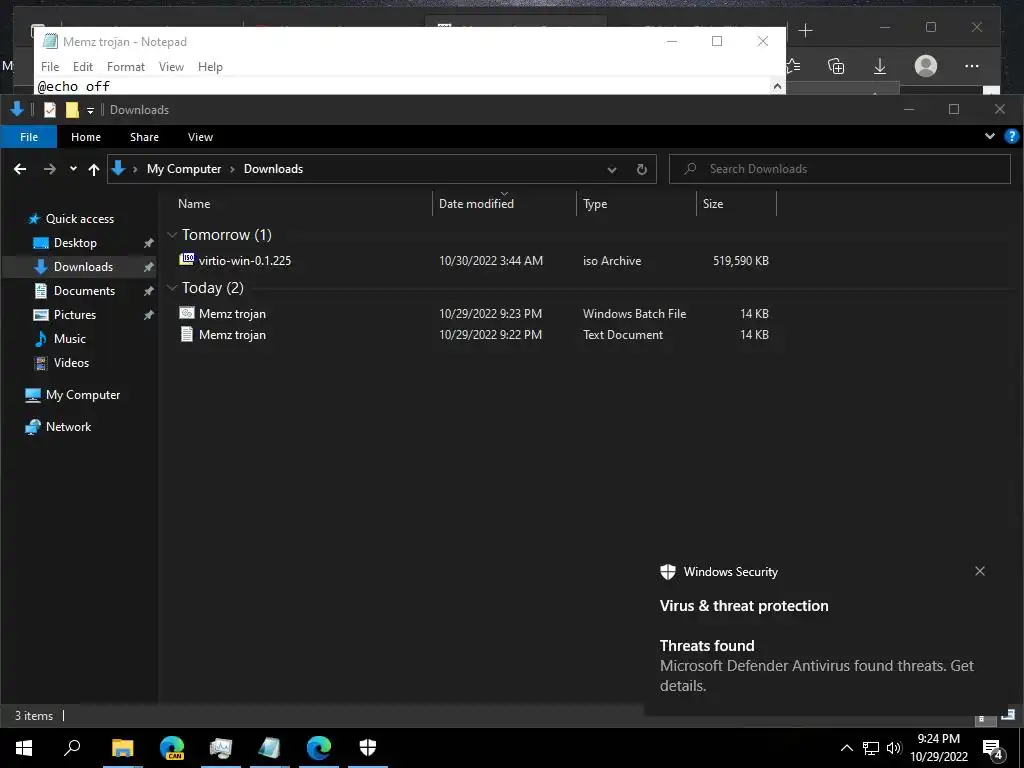Viewport: 1024px width, 768px height.
Task: Unpin Desktop using its pin icon
Action: 148,243
